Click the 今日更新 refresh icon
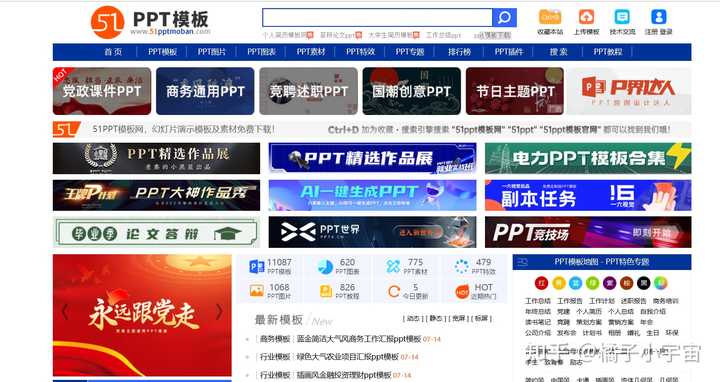720x382 pixels. (394, 291)
